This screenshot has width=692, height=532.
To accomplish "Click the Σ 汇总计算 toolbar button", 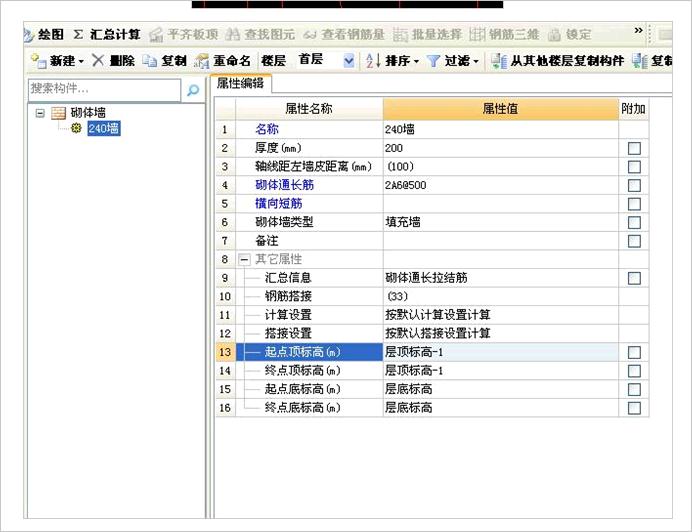I will click(107, 34).
